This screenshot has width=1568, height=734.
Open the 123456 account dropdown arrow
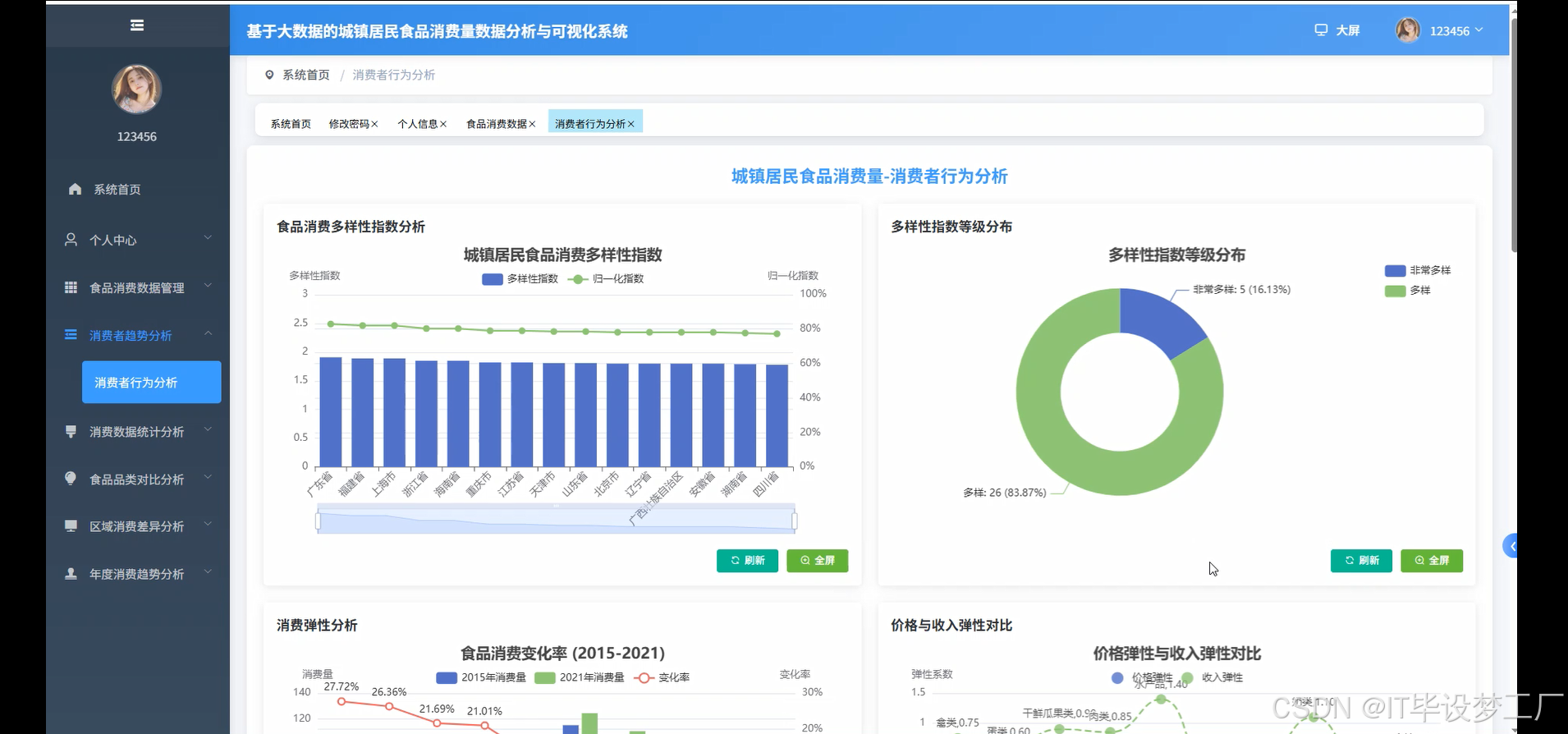point(1479,30)
